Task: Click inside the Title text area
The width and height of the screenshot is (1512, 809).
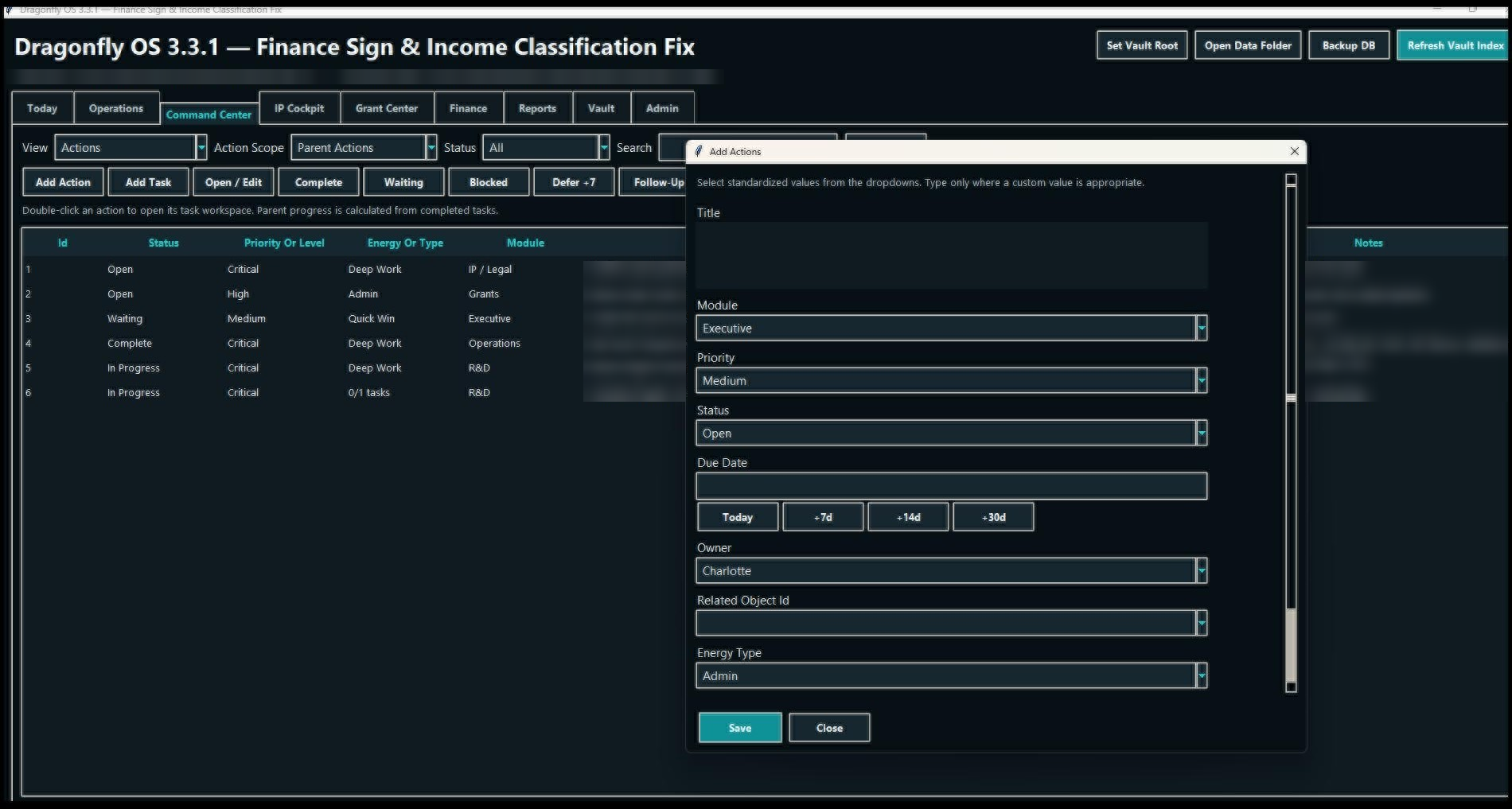Action: tap(952, 255)
